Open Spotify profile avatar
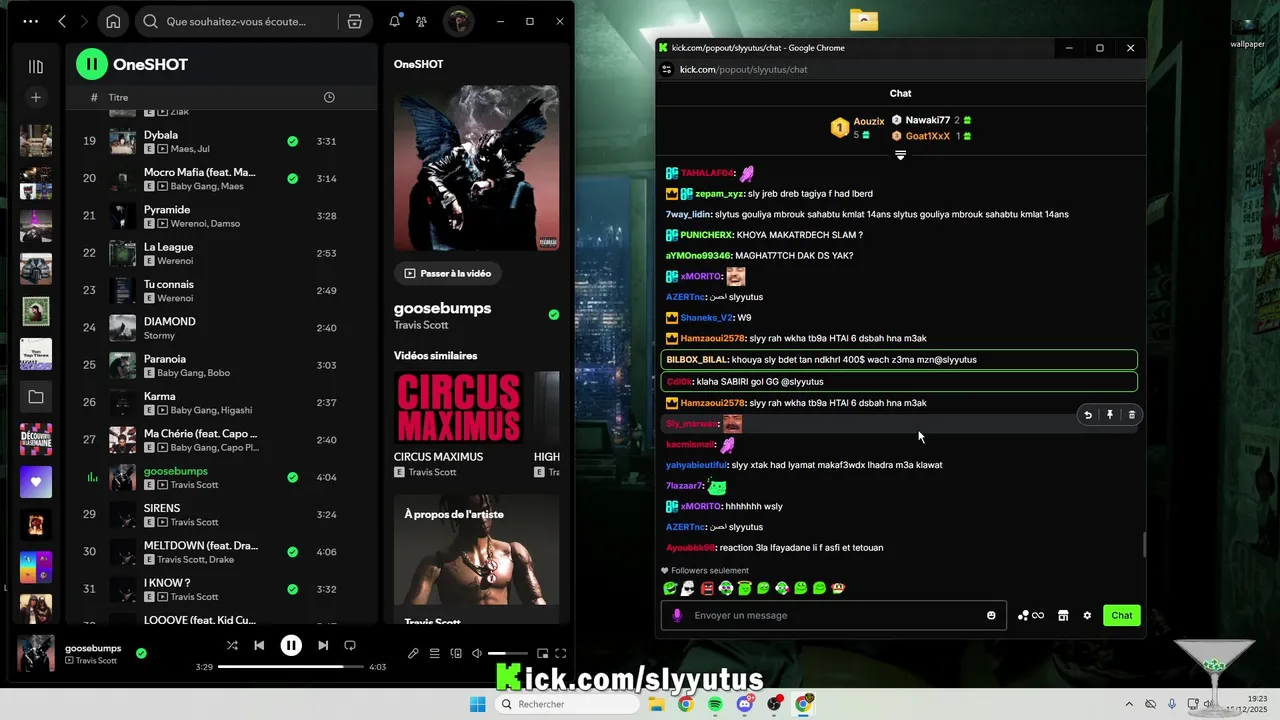1280x720 pixels. [459, 21]
